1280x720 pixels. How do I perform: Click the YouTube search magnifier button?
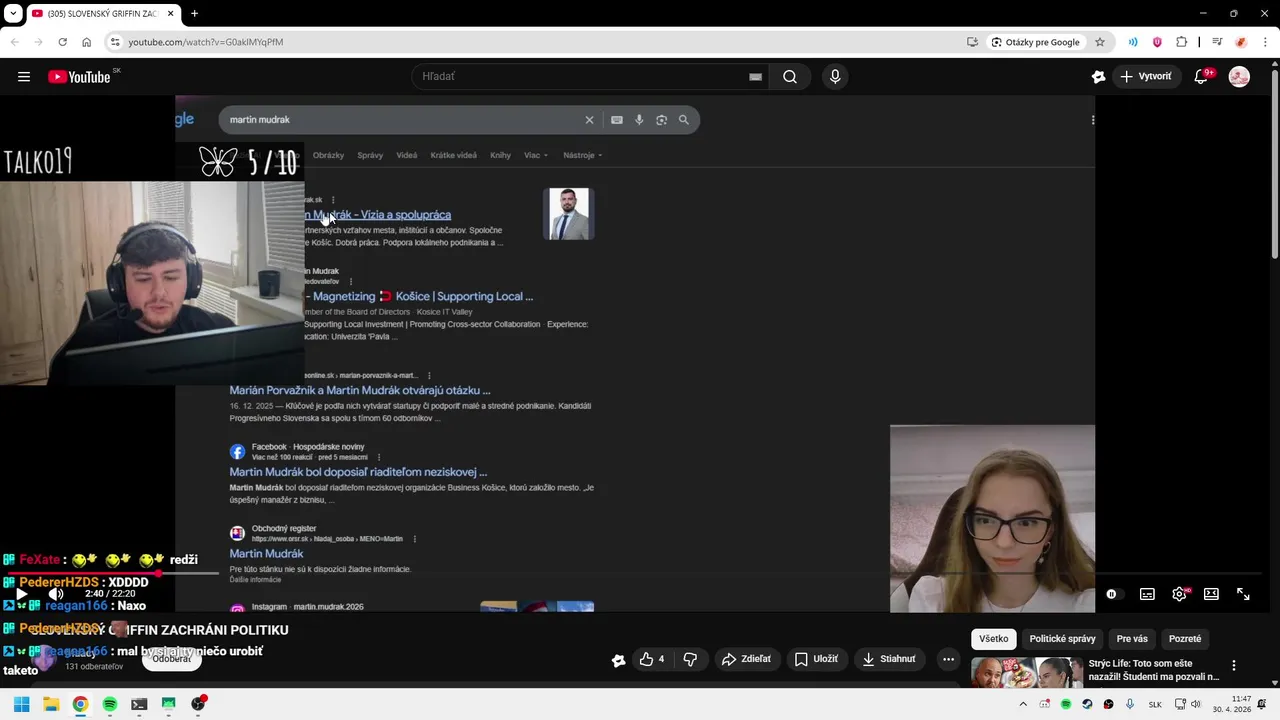click(790, 77)
